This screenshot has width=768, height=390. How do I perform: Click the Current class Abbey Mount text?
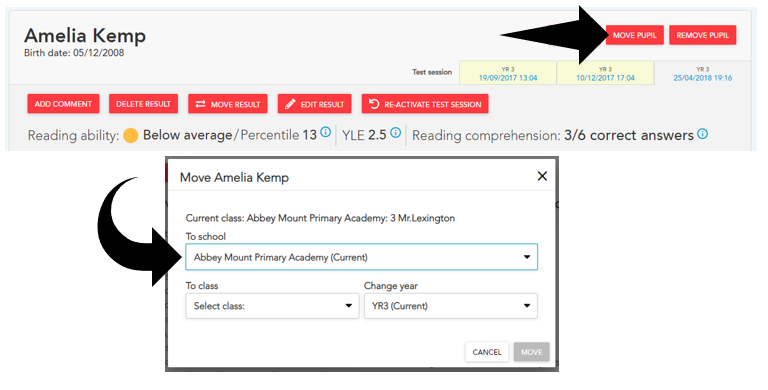point(320,218)
